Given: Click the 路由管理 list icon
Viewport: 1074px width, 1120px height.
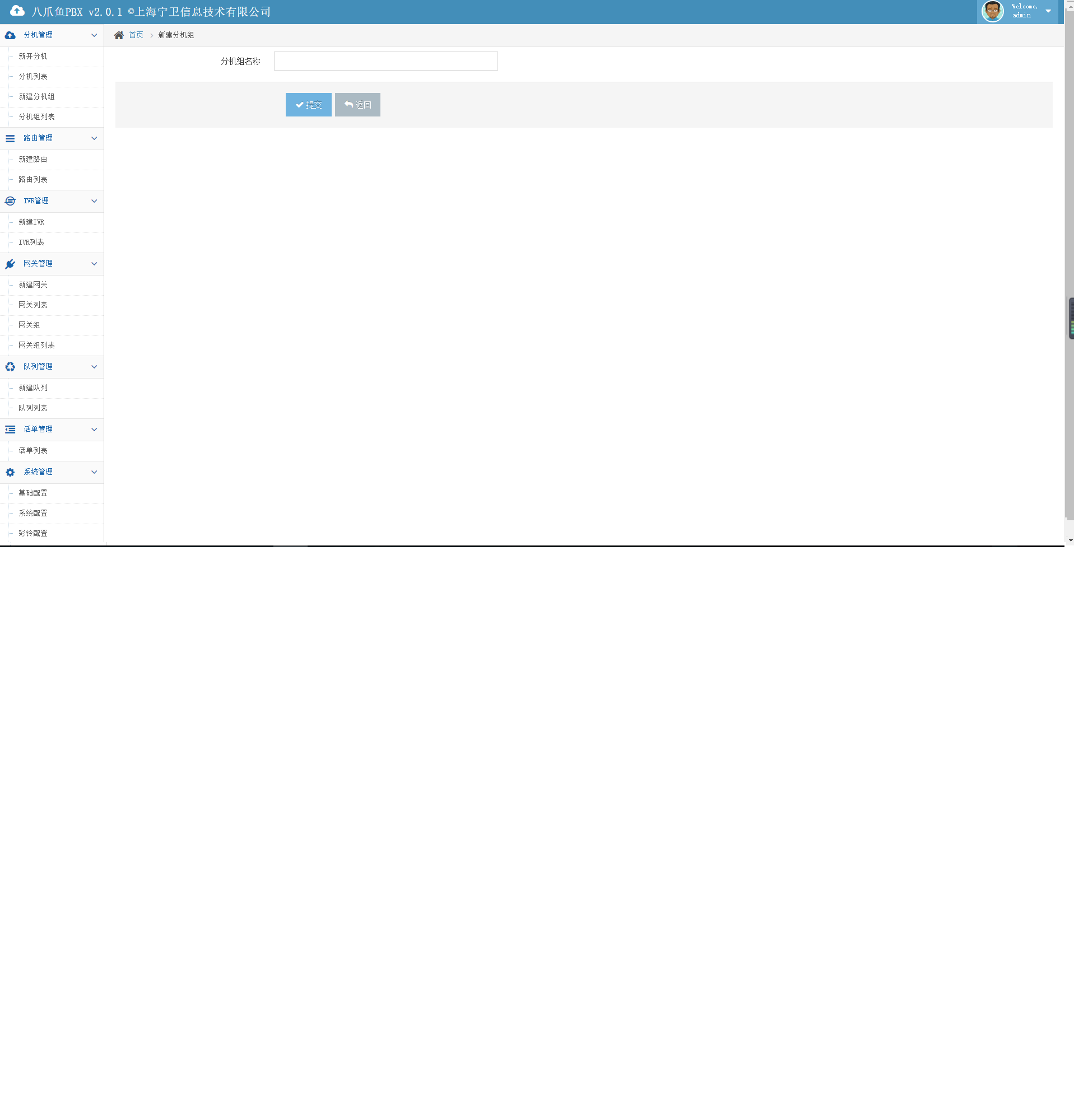Looking at the screenshot, I should click(x=10, y=138).
